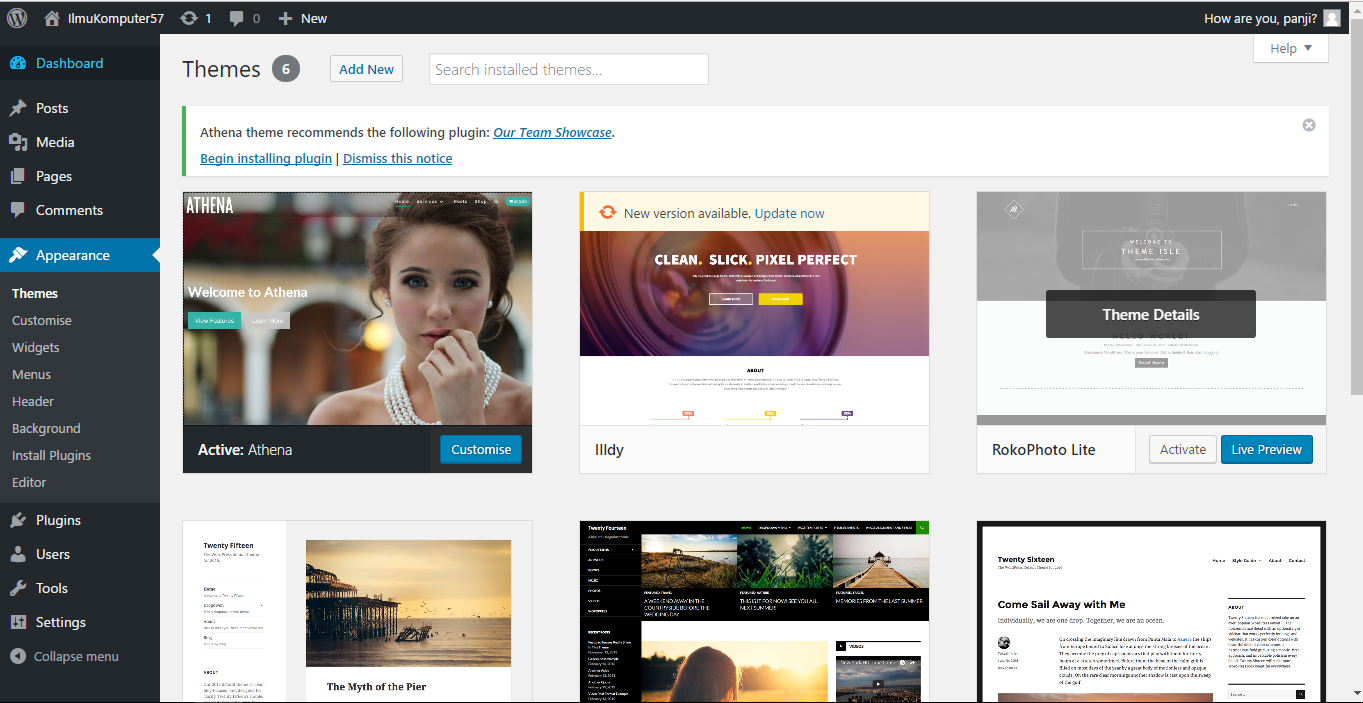Open the IlmuKomputer57 site home icon
The height and width of the screenshot is (703, 1363).
(52, 18)
